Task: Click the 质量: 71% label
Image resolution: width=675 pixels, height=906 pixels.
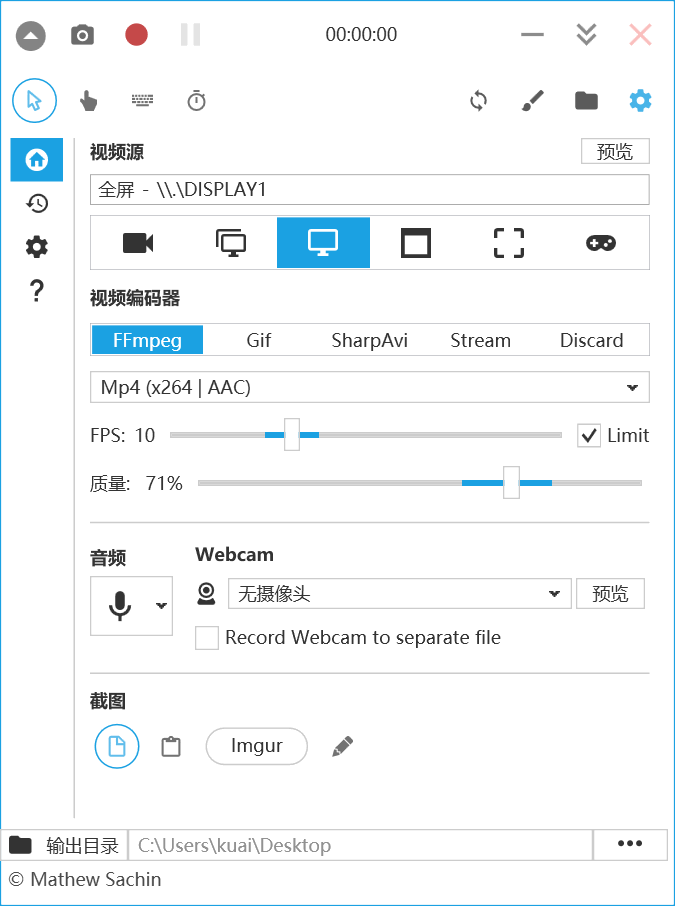Action: [136, 483]
